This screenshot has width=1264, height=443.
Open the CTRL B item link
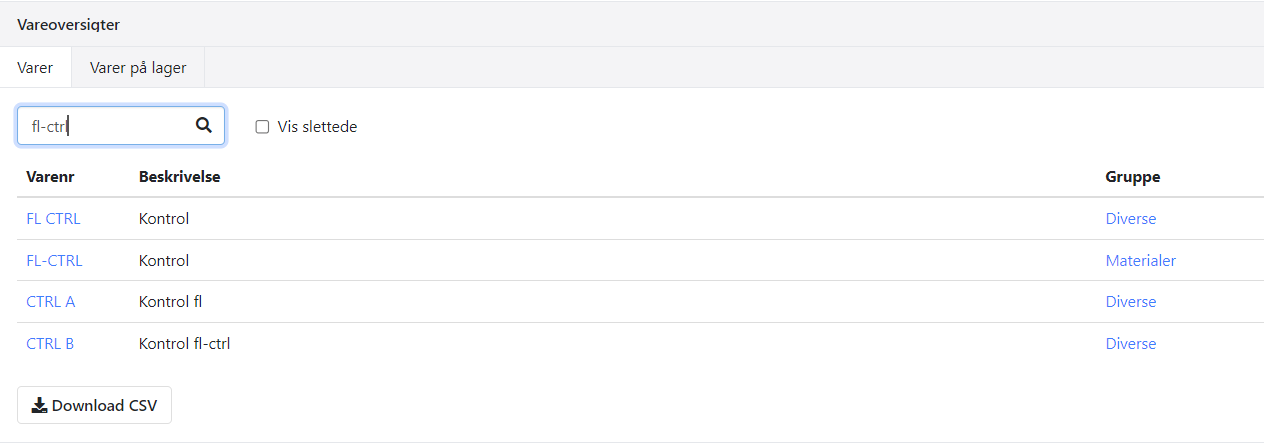[50, 344]
